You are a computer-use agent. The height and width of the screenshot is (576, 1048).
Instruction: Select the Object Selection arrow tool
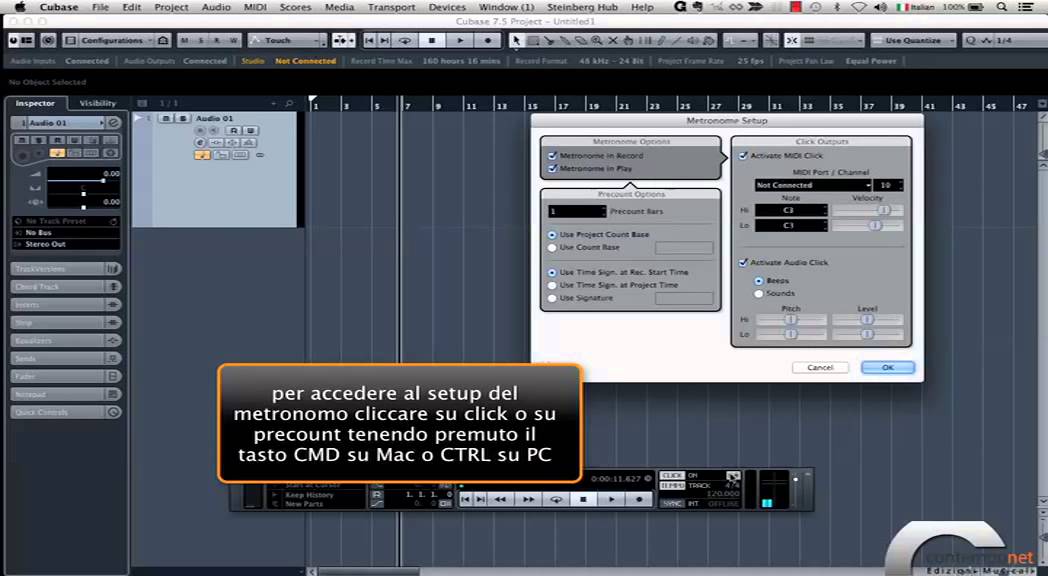coord(517,40)
